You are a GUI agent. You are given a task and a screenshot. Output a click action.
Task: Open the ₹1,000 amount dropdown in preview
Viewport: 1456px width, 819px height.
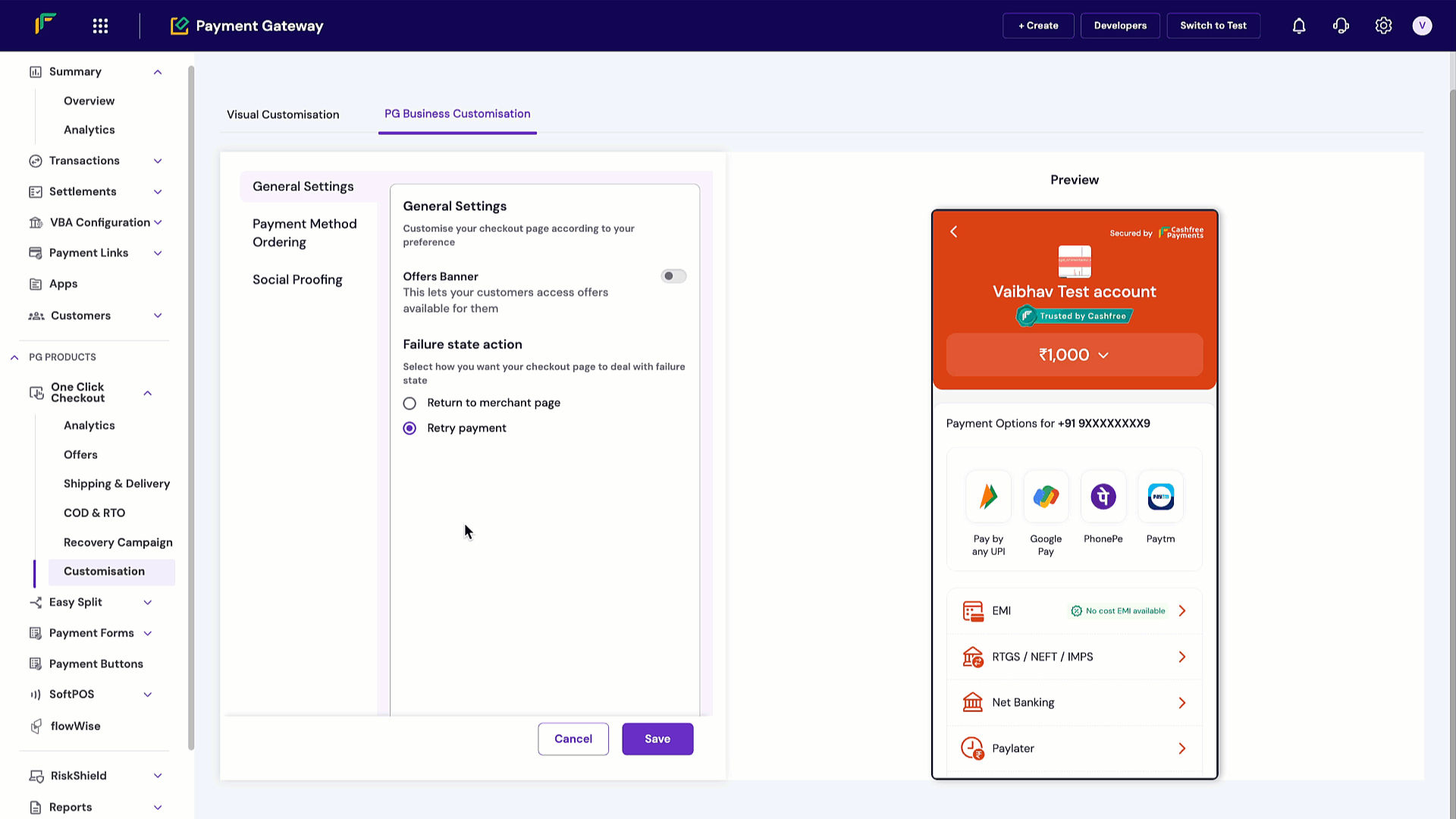1074,355
